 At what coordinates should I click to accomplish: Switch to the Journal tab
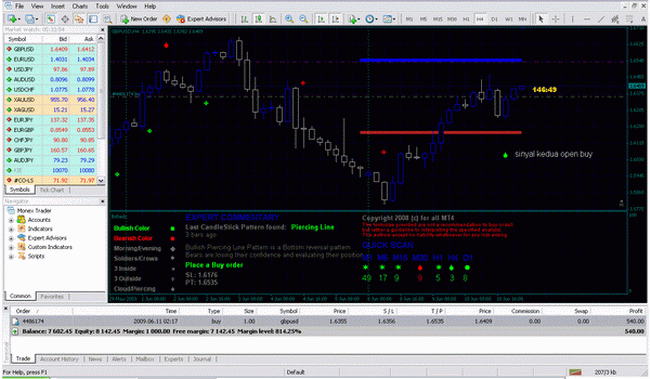click(202, 359)
